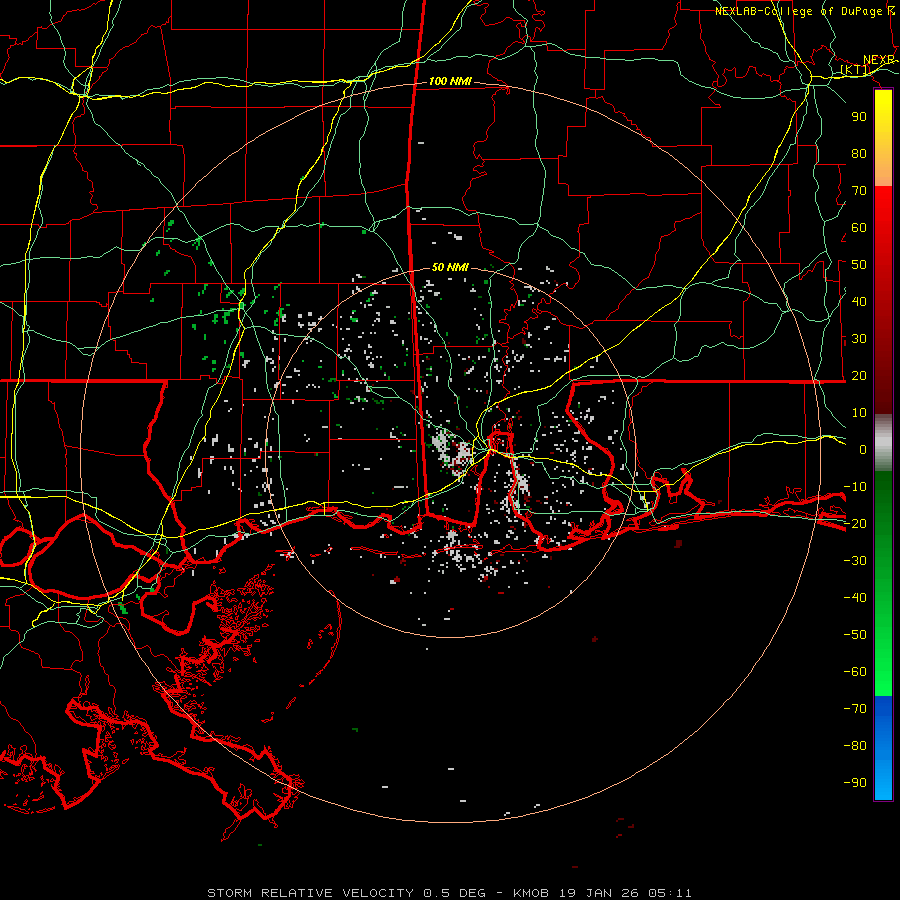Screen dimensions: 900x900
Task: Select the -70 value on the velocity scale
Action: tap(855, 709)
